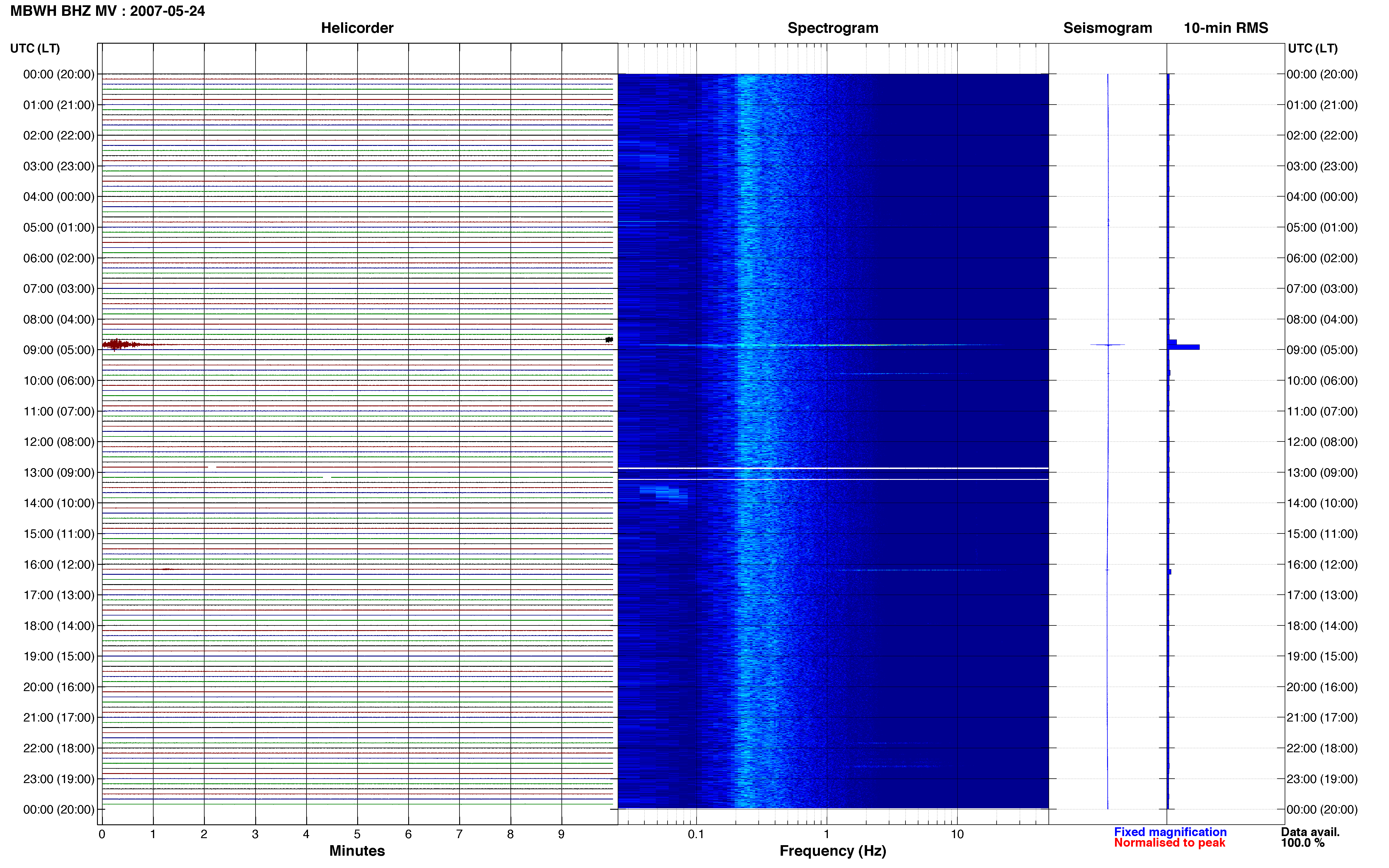Image resolution: width=1389 pixels, height=868 pixels.
Task: Click the 'Frequency (Hz)' axis label
Action: [833, 851]
